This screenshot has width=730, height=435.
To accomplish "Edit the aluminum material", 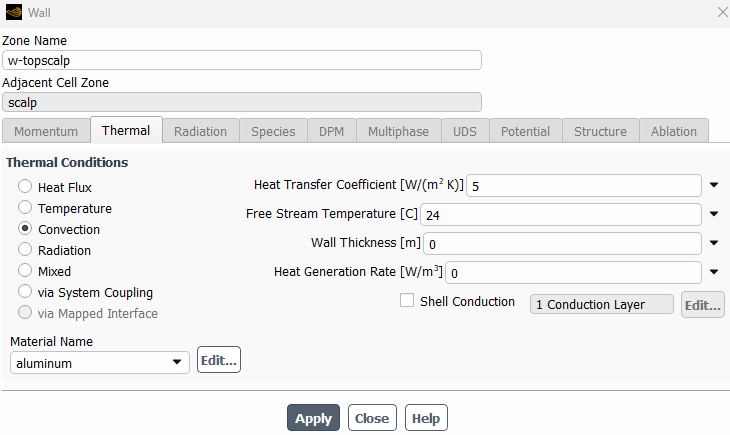I will click(x=219, y=360).
